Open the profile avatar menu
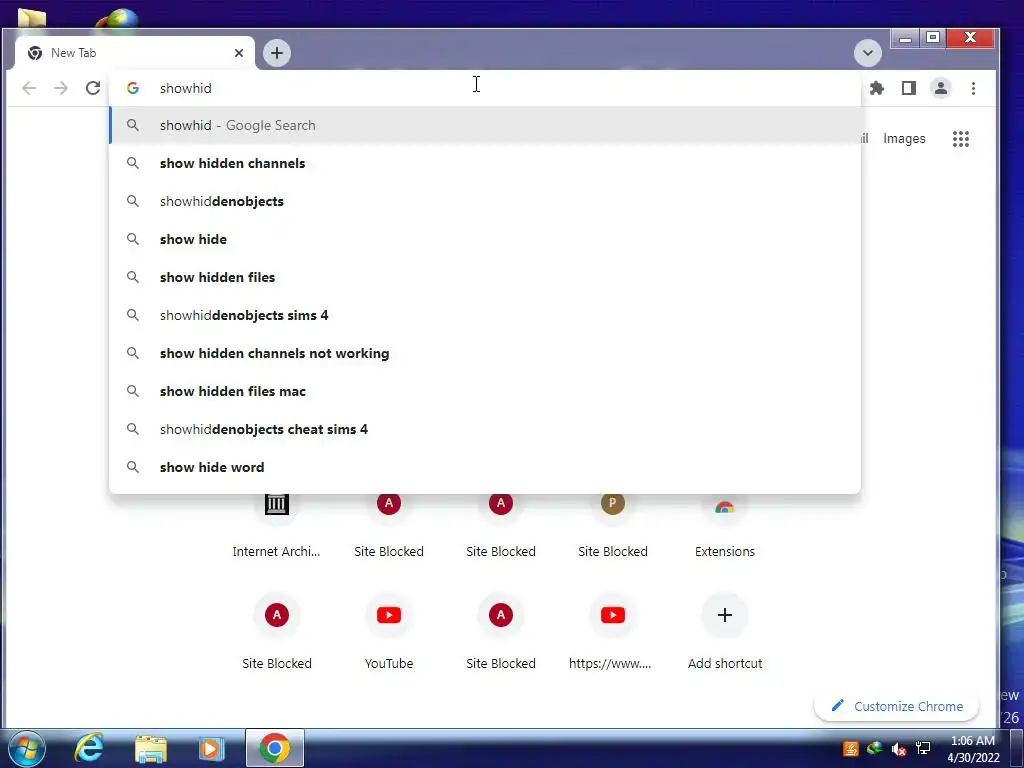This screenshot has width=1024, height=768. 940,88
